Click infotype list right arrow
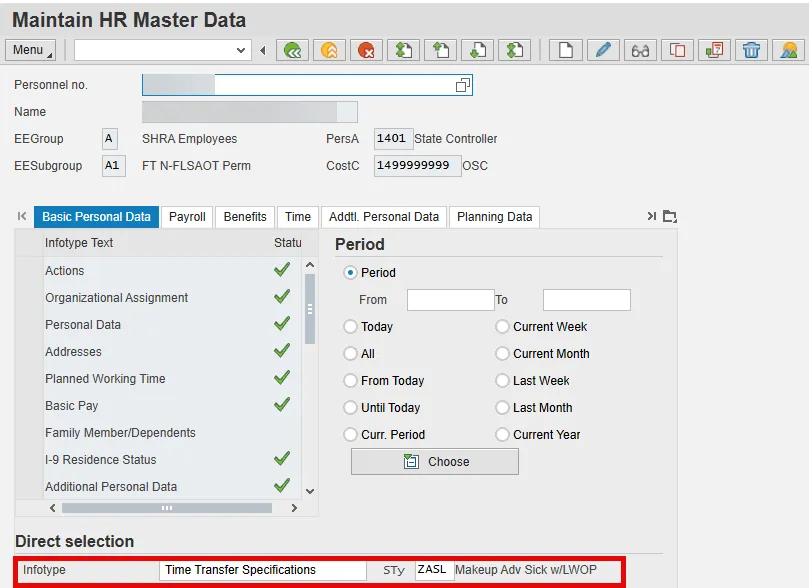Image resolution: width=809 pixels, height=588 pixels. [294, 508]
